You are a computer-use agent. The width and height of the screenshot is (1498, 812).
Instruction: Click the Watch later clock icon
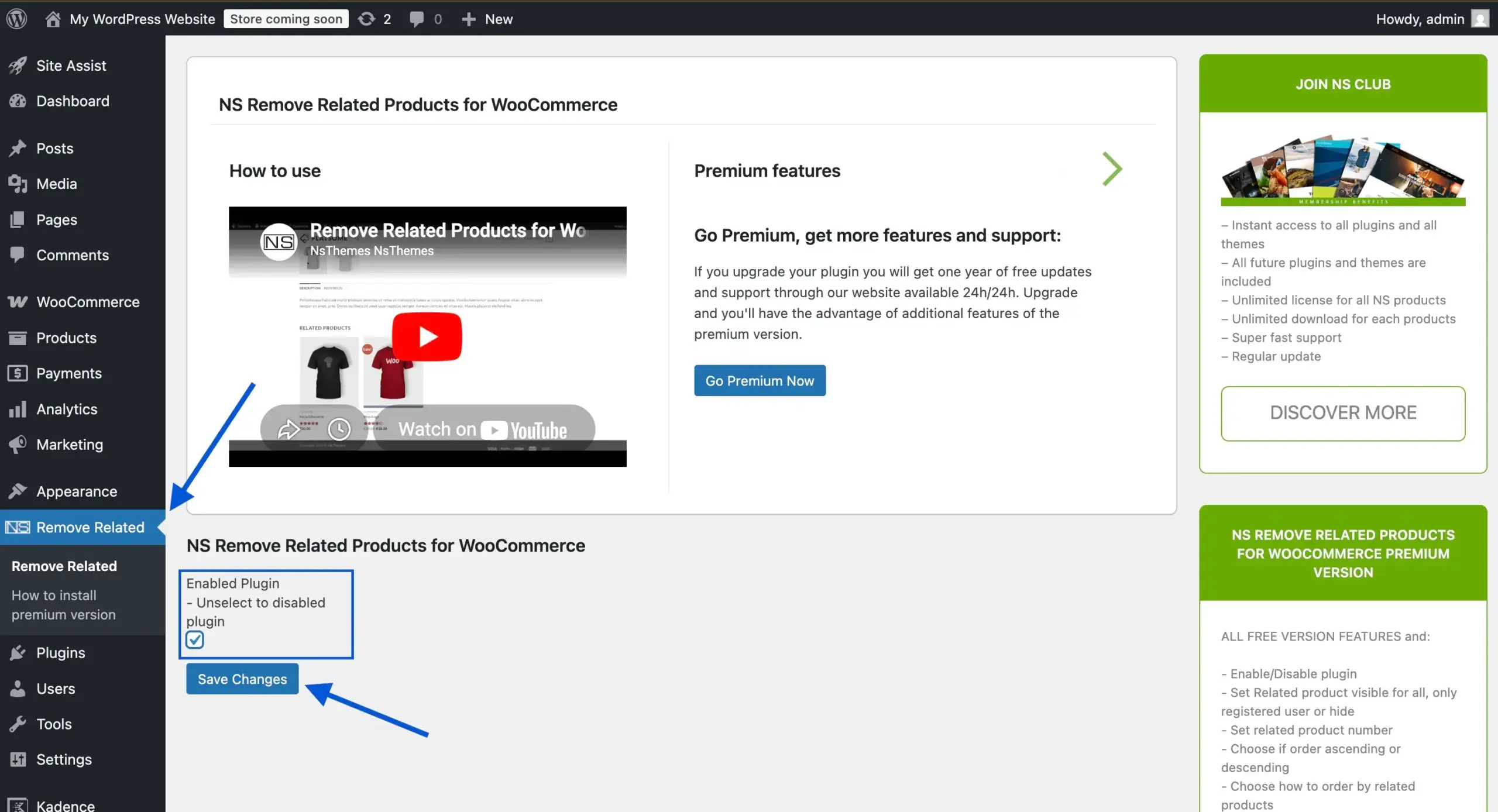(339, 429)
